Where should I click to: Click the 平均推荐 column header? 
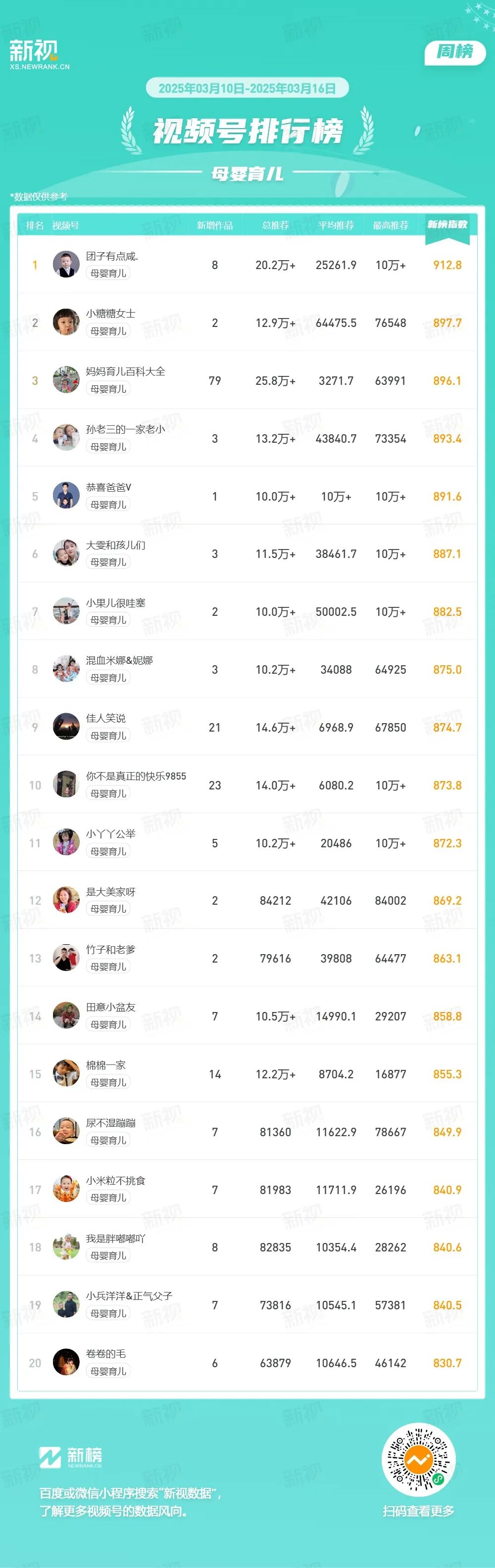tap(336, 225)
